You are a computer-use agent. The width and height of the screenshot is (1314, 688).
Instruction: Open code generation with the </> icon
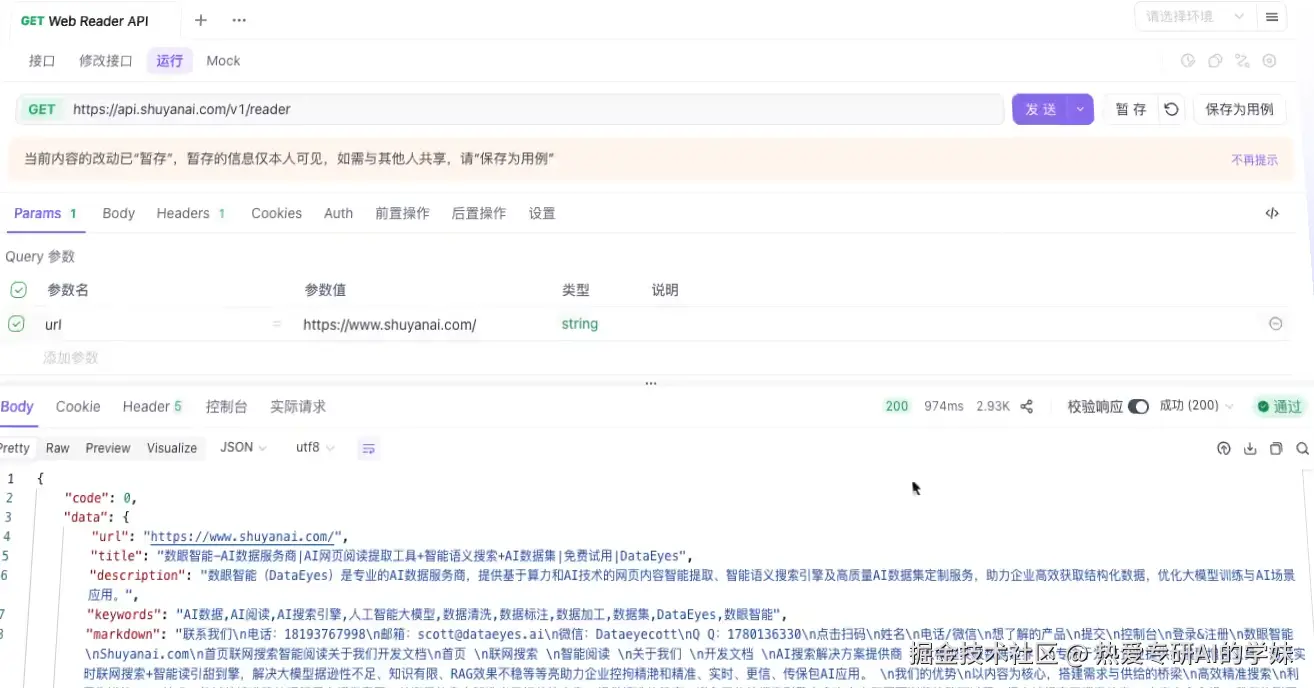pyautogui.click(x=1272, y=213)
